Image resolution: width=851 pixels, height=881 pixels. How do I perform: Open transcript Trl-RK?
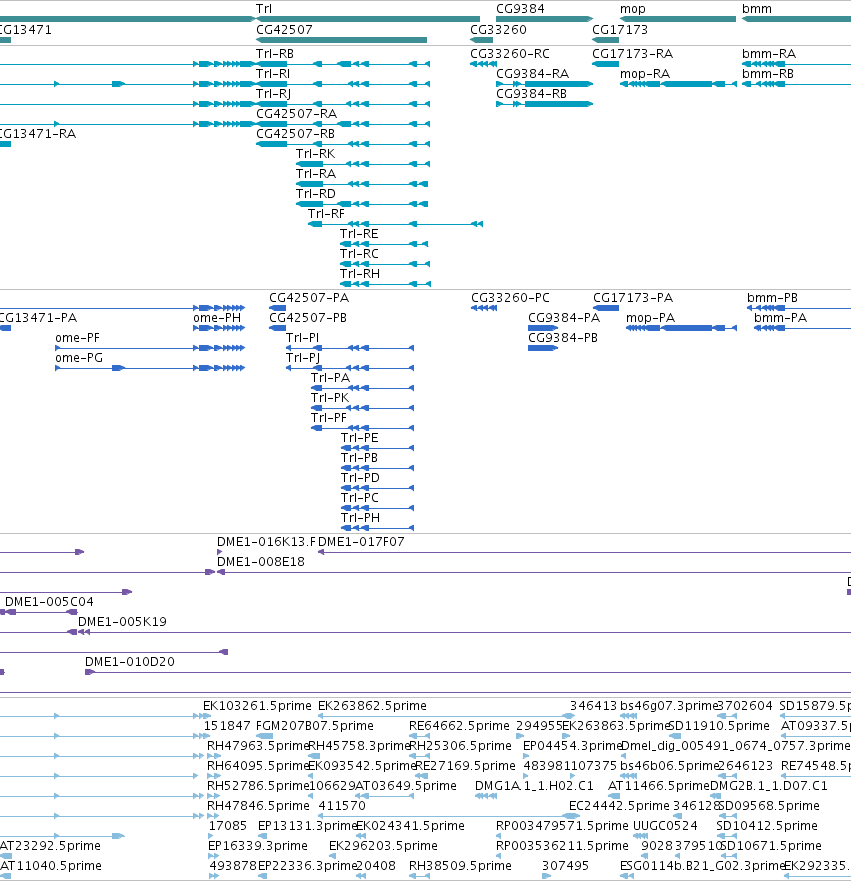coord(315,154)
